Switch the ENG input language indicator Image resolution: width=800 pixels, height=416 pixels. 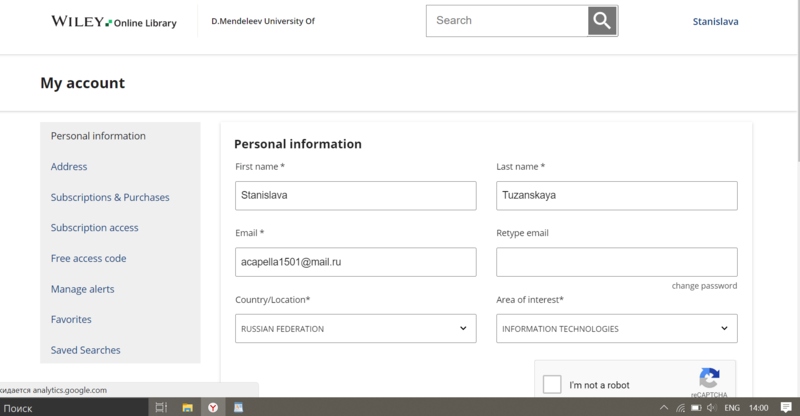(732, 407)
